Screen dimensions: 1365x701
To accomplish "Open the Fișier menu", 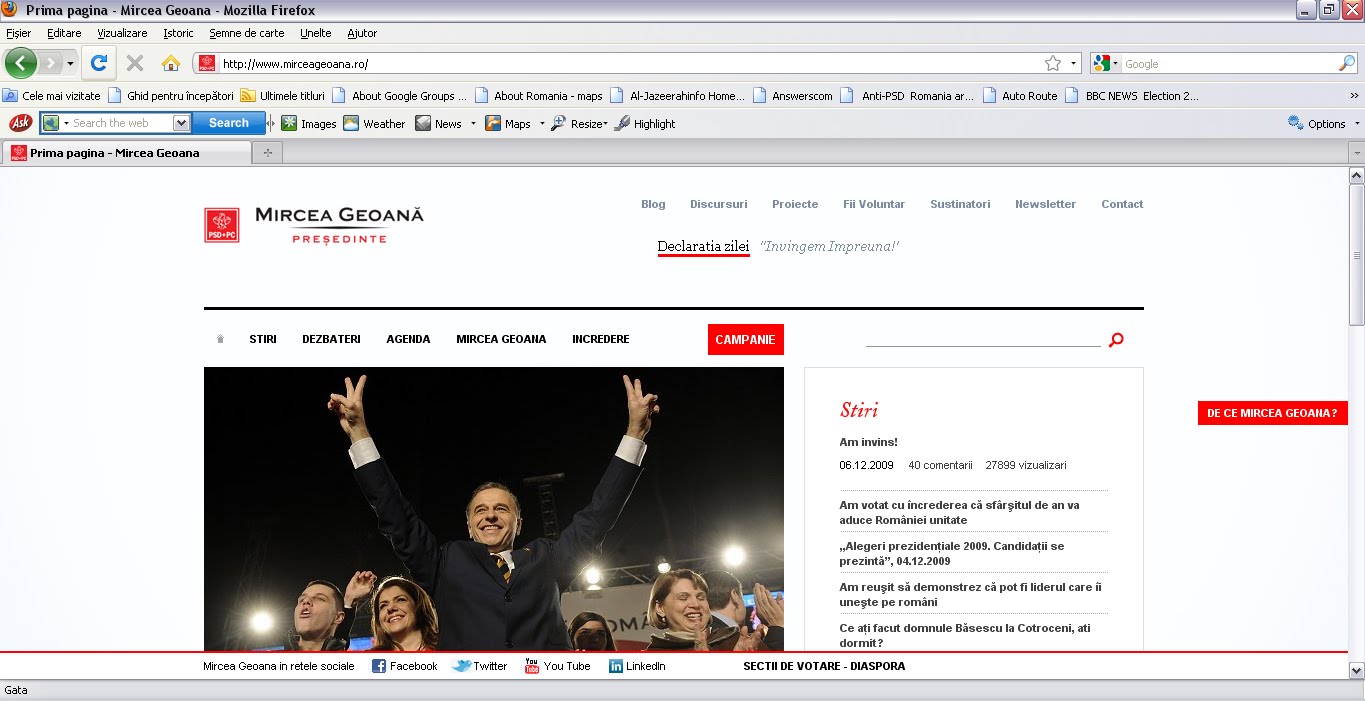I will pyautogui.click(x=19, y=33).
